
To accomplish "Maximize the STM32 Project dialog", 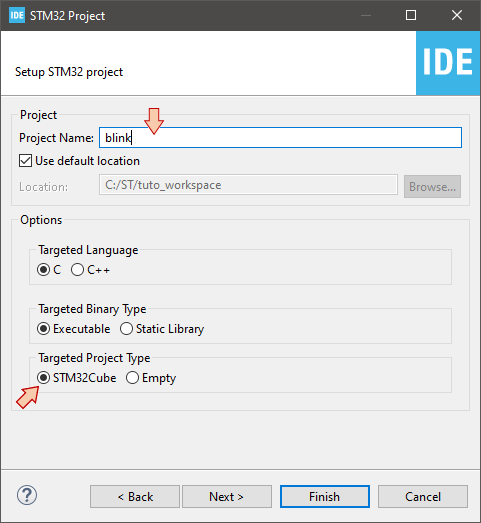I will (411, 15).
